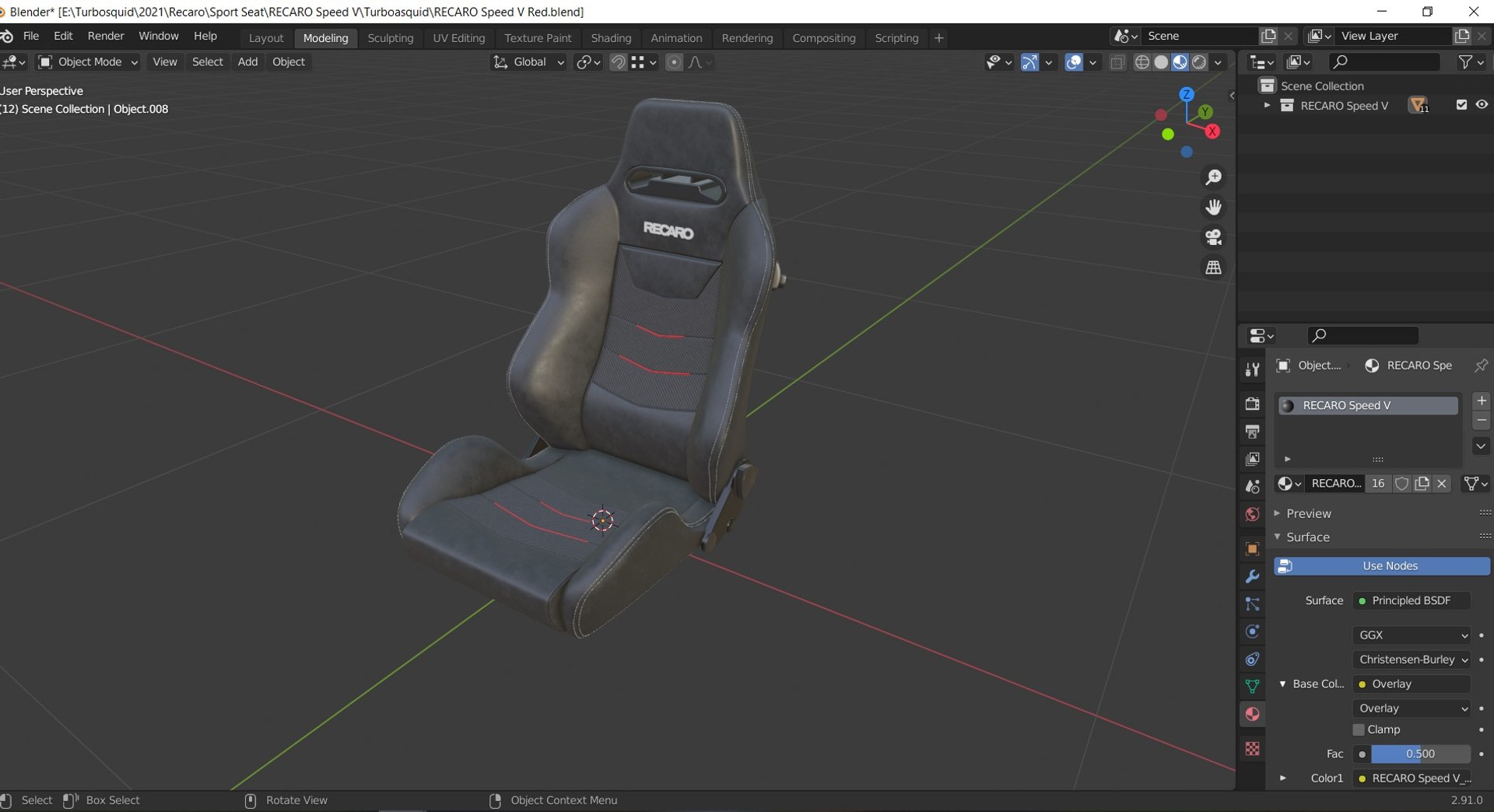Toggle the pin icon in properties header

(x=1480, y=365)
